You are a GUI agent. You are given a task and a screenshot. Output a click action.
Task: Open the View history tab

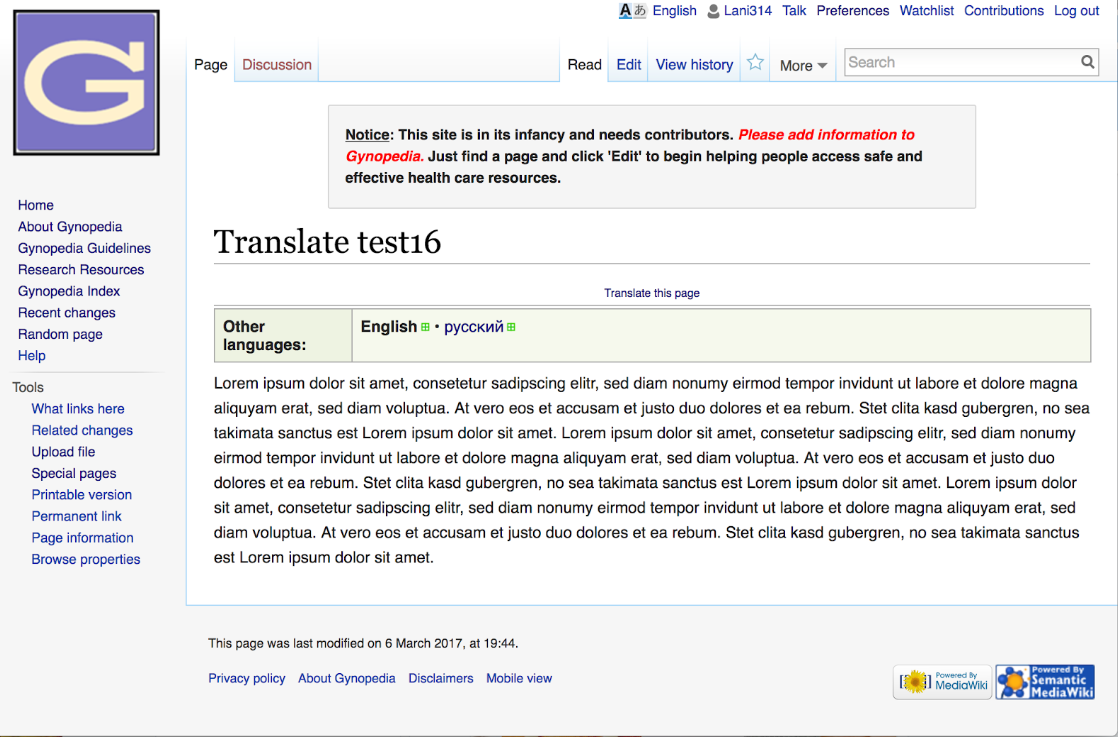point(694,64)
